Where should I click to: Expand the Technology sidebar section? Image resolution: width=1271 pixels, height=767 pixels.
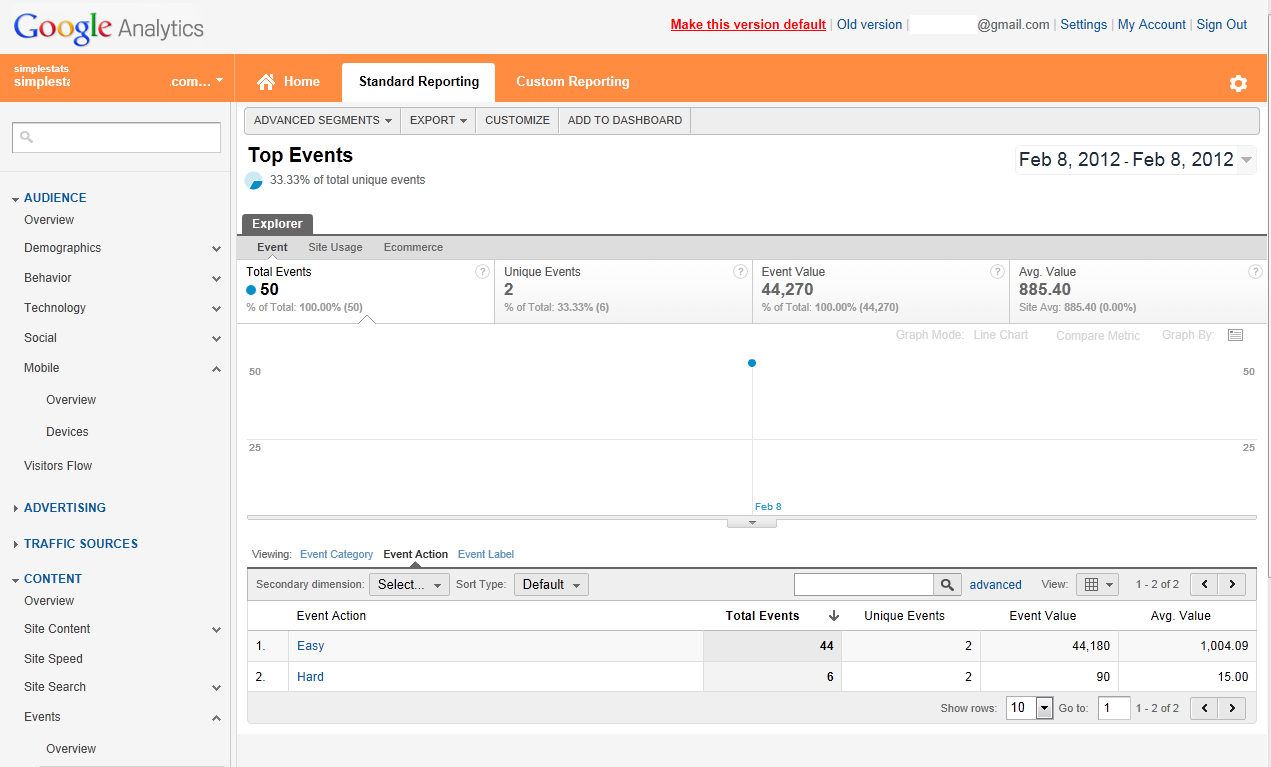pyautogui.click(x=216, y=309)
